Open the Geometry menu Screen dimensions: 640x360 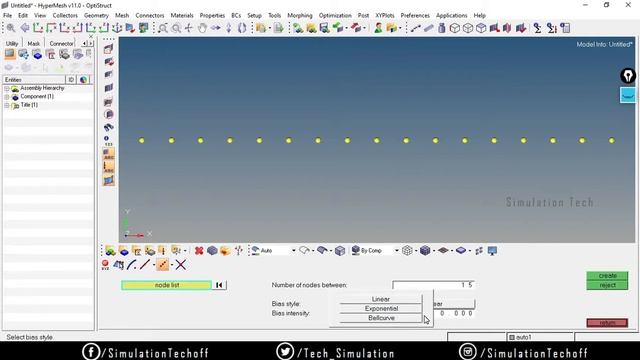tap(96, 16)
